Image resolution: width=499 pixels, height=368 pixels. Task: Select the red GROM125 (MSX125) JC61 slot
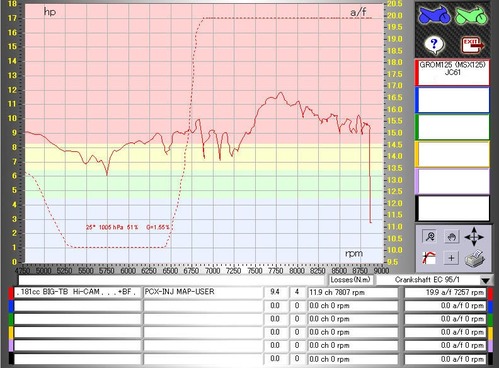[452, 72]
